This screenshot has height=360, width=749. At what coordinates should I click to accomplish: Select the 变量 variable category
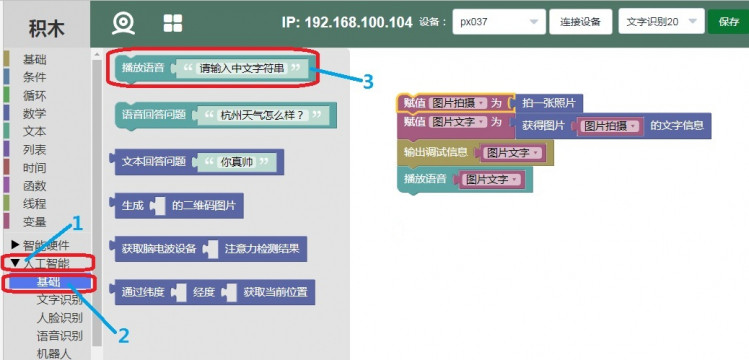[35, 221]
